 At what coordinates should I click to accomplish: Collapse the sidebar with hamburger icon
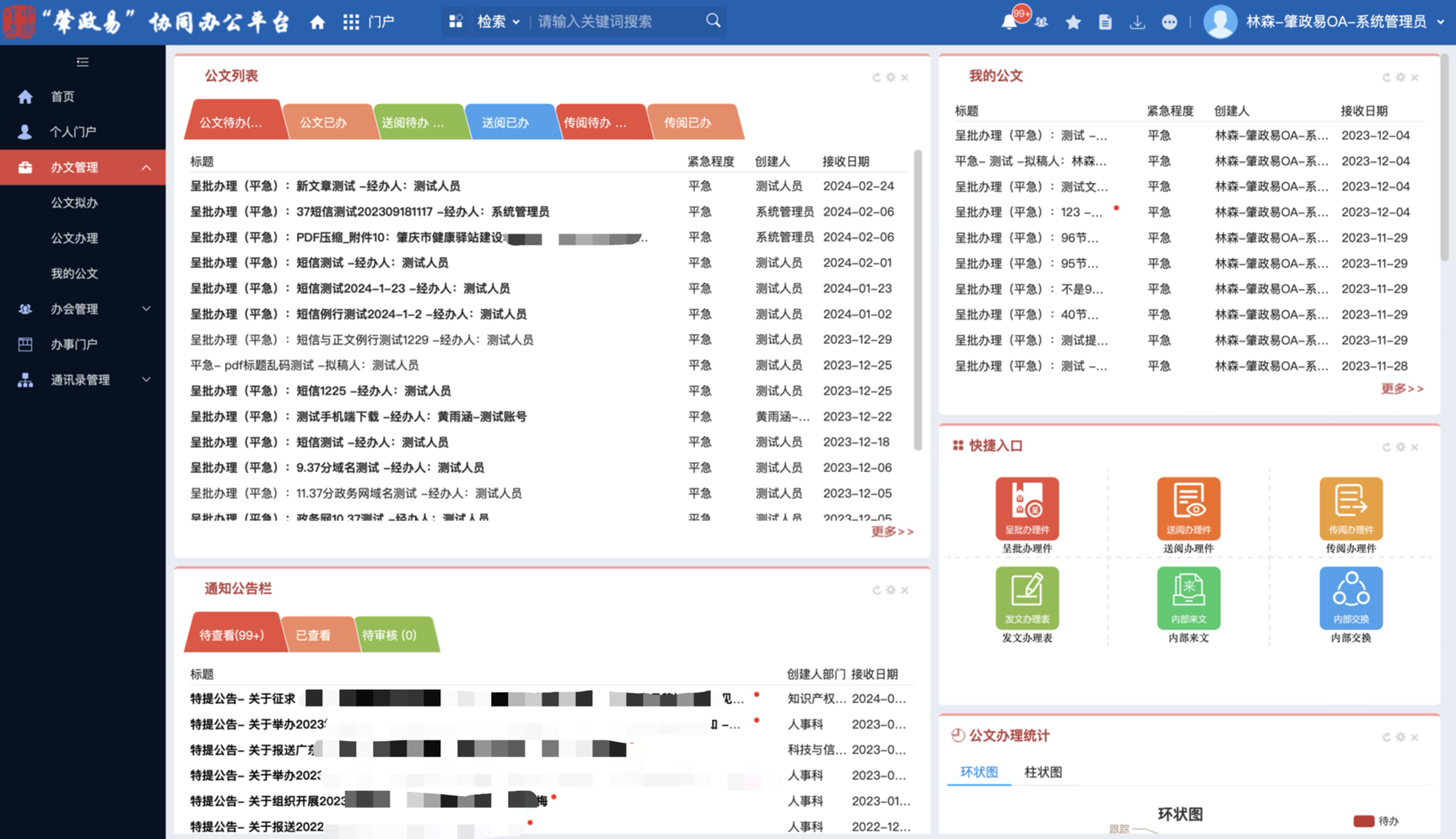[83, 62]
